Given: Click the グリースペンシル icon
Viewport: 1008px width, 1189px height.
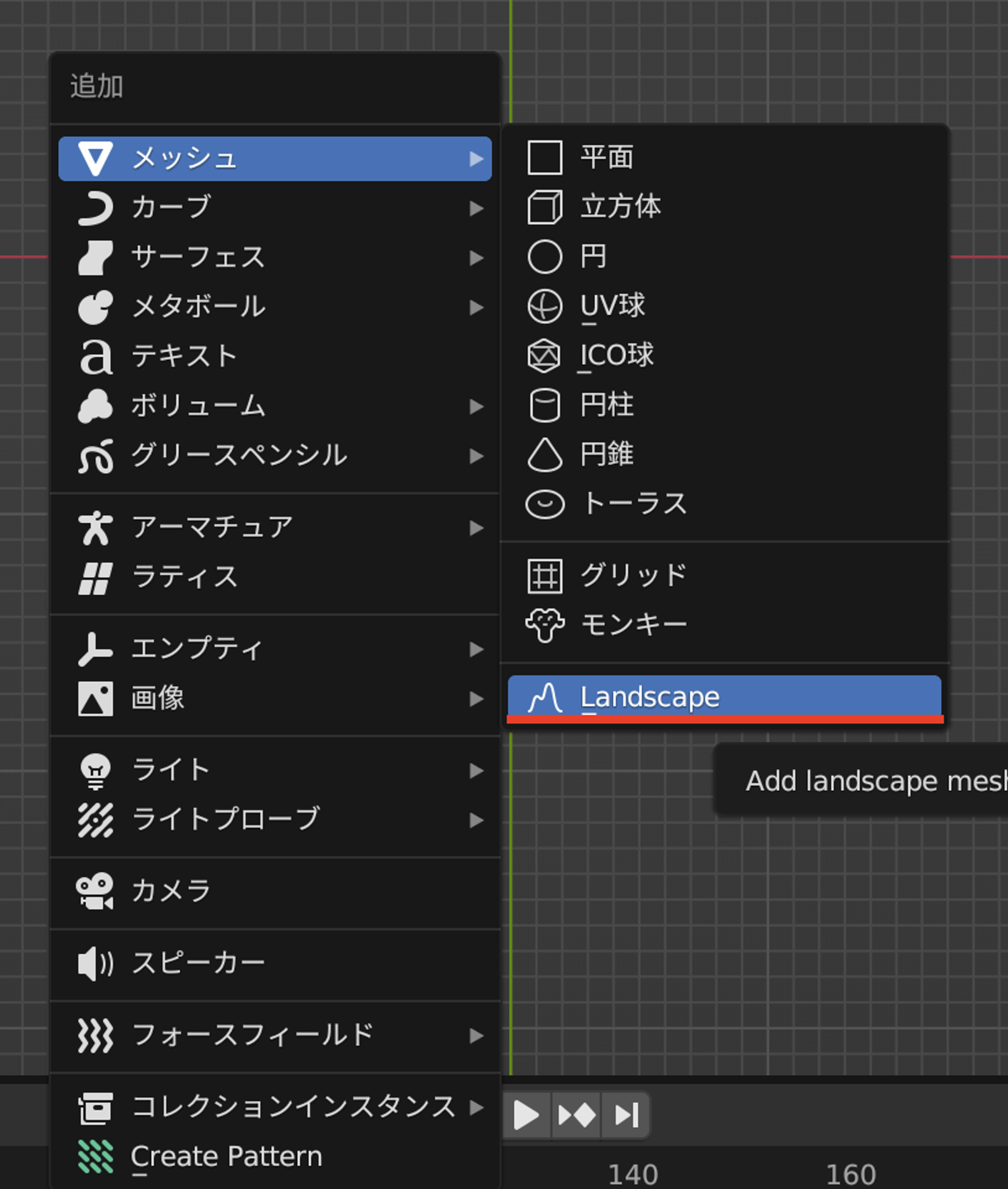Looking at the screenshot, I should (95, 456).
